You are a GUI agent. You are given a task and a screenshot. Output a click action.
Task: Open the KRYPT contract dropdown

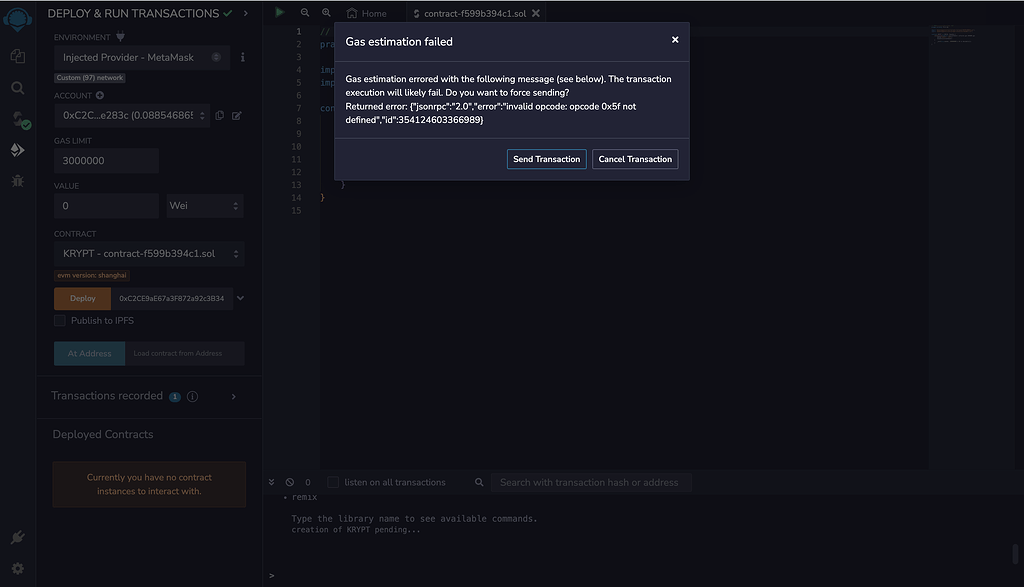tap(148, 254)
